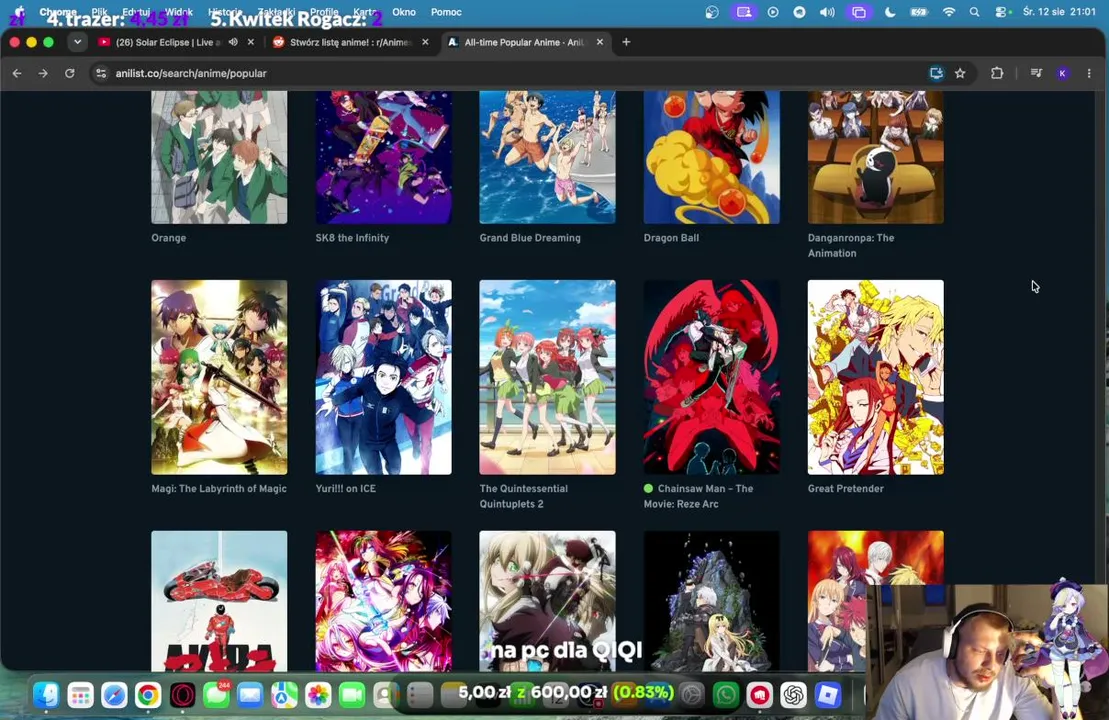Viewport: 1109px width, 720px height.
Task: Open the Extensions puzzle icon
Action: point(997,74)
